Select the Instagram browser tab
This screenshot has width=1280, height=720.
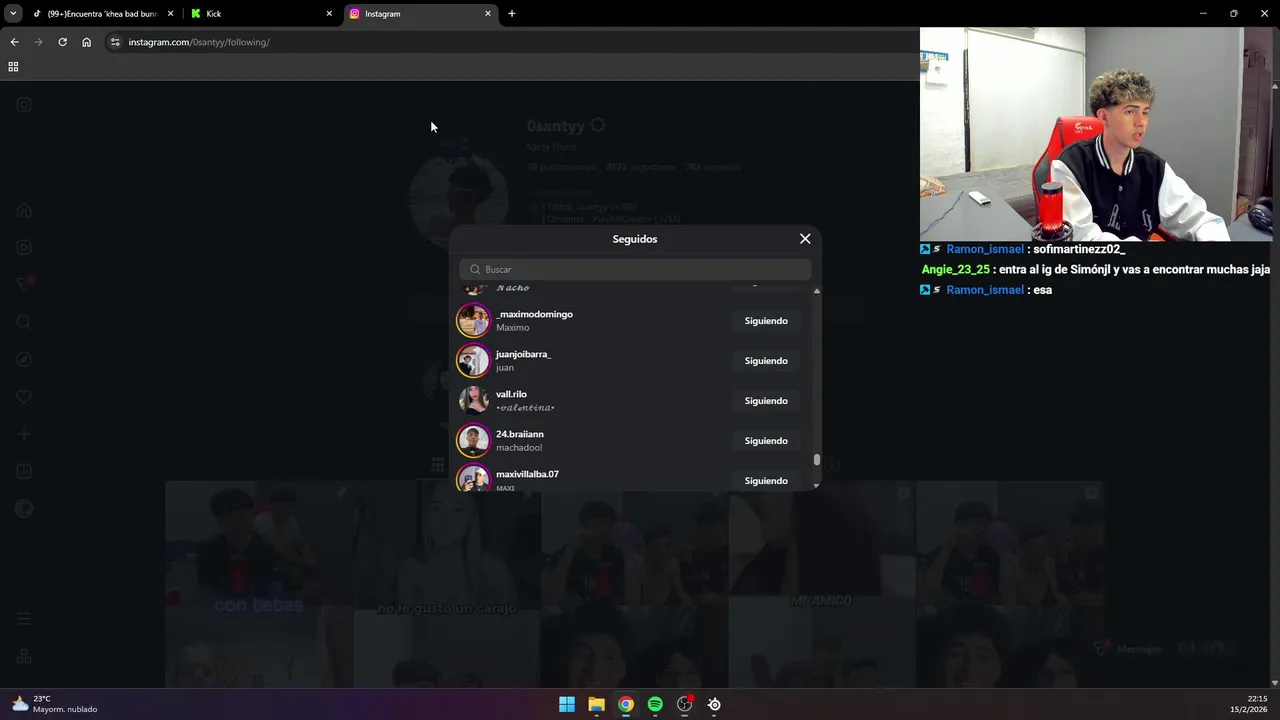click(420, 14)
